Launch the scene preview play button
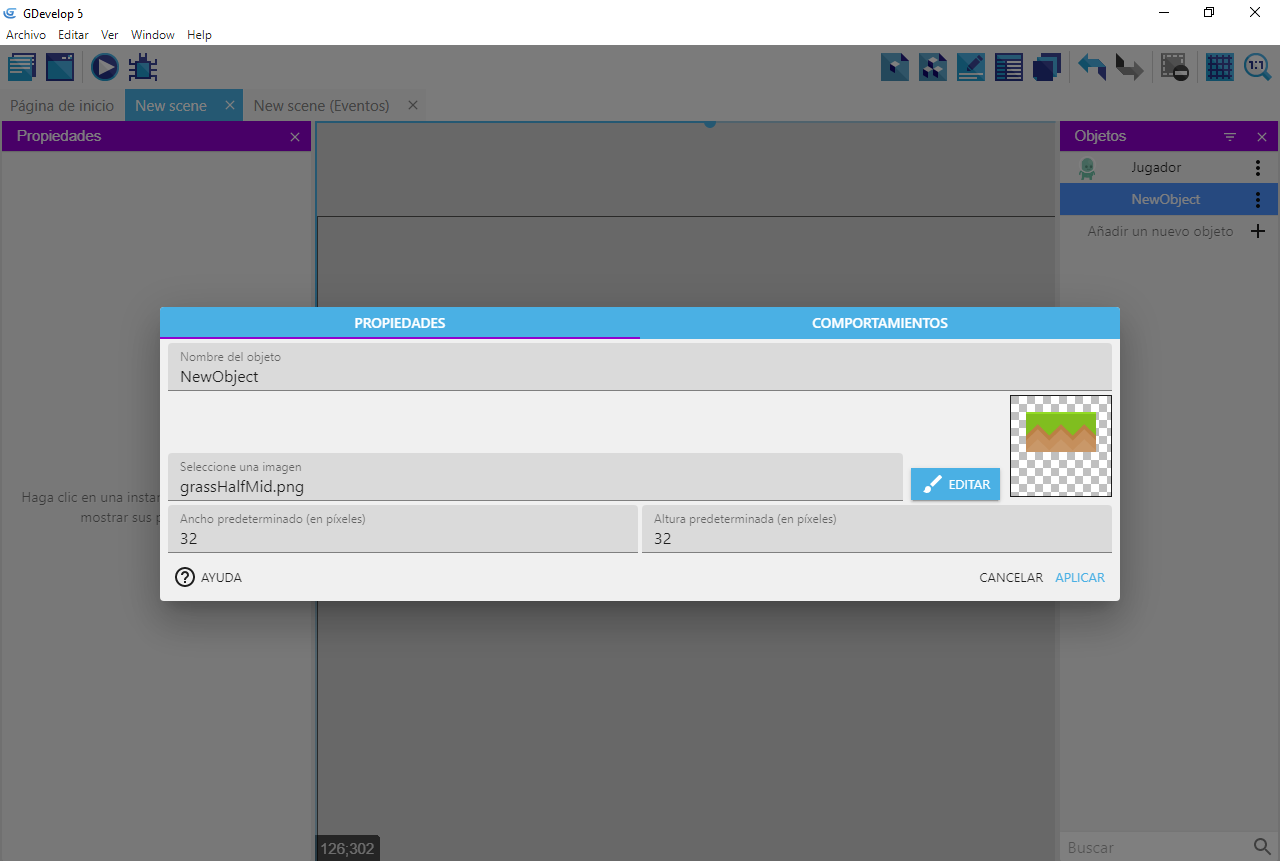Image resolution: width=1280 pixels, height=861 pixels. [x=104, y=68]
